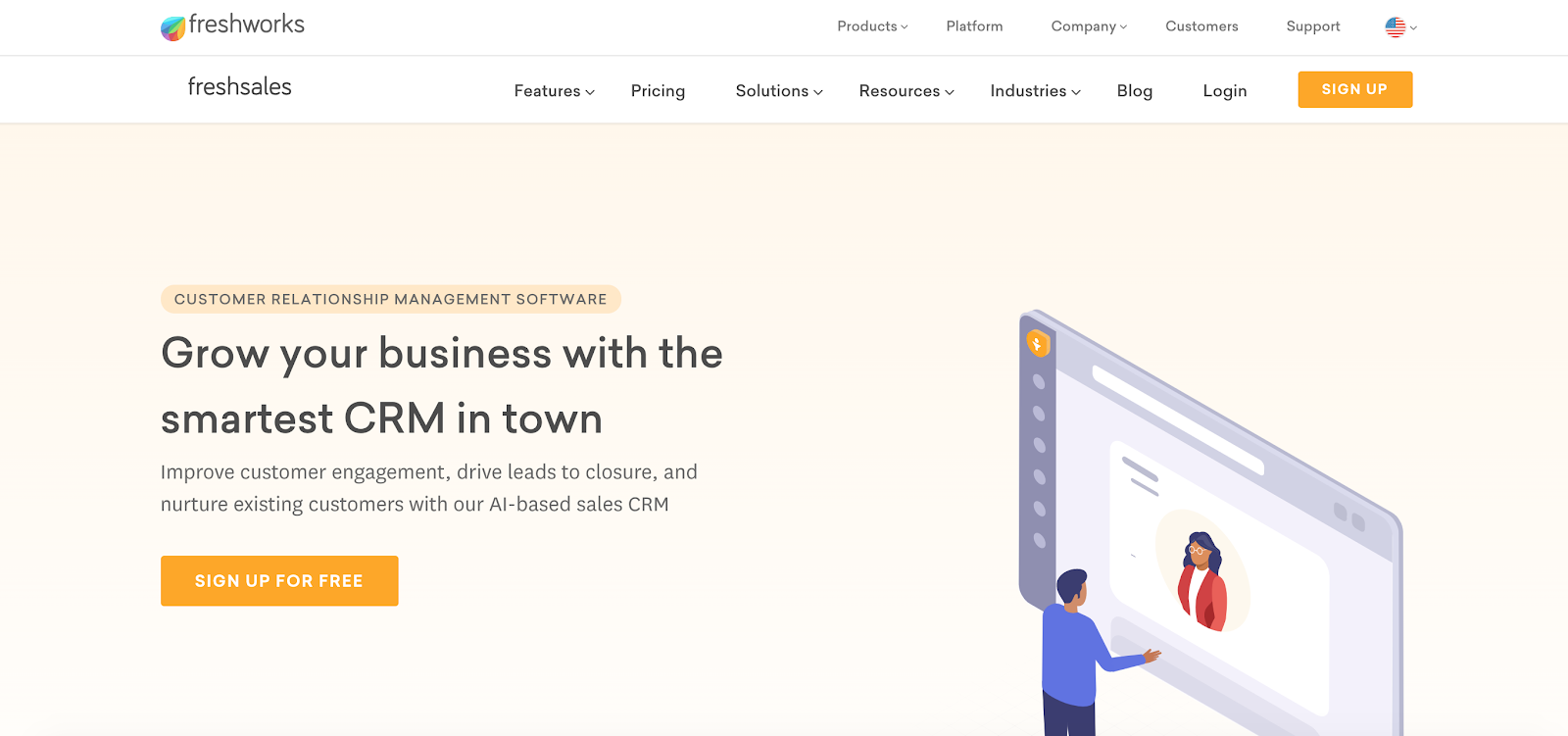
Task: Expand the Resources dropdown
Action: [906, 91]
